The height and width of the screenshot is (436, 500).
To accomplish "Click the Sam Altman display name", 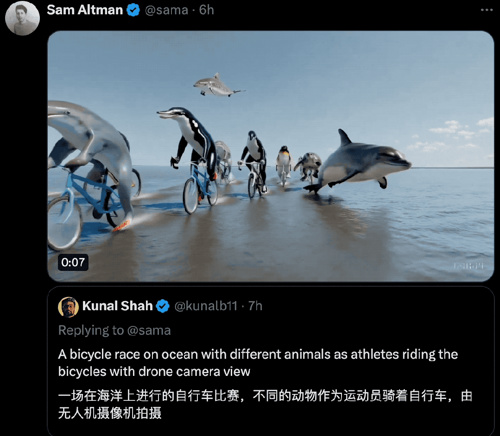I will (x=85, y=10).
